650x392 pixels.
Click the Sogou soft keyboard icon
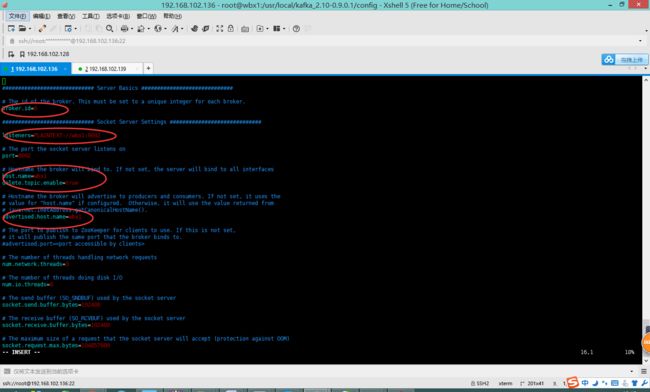click(615, 383)
